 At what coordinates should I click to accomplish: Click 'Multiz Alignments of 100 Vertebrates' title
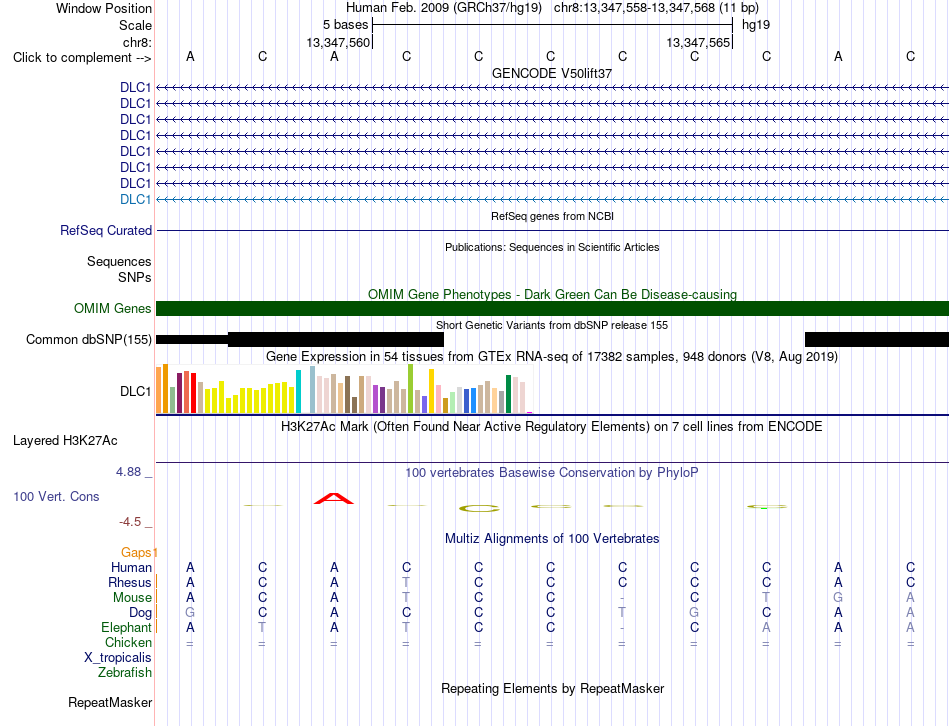[x=552, y=539]
